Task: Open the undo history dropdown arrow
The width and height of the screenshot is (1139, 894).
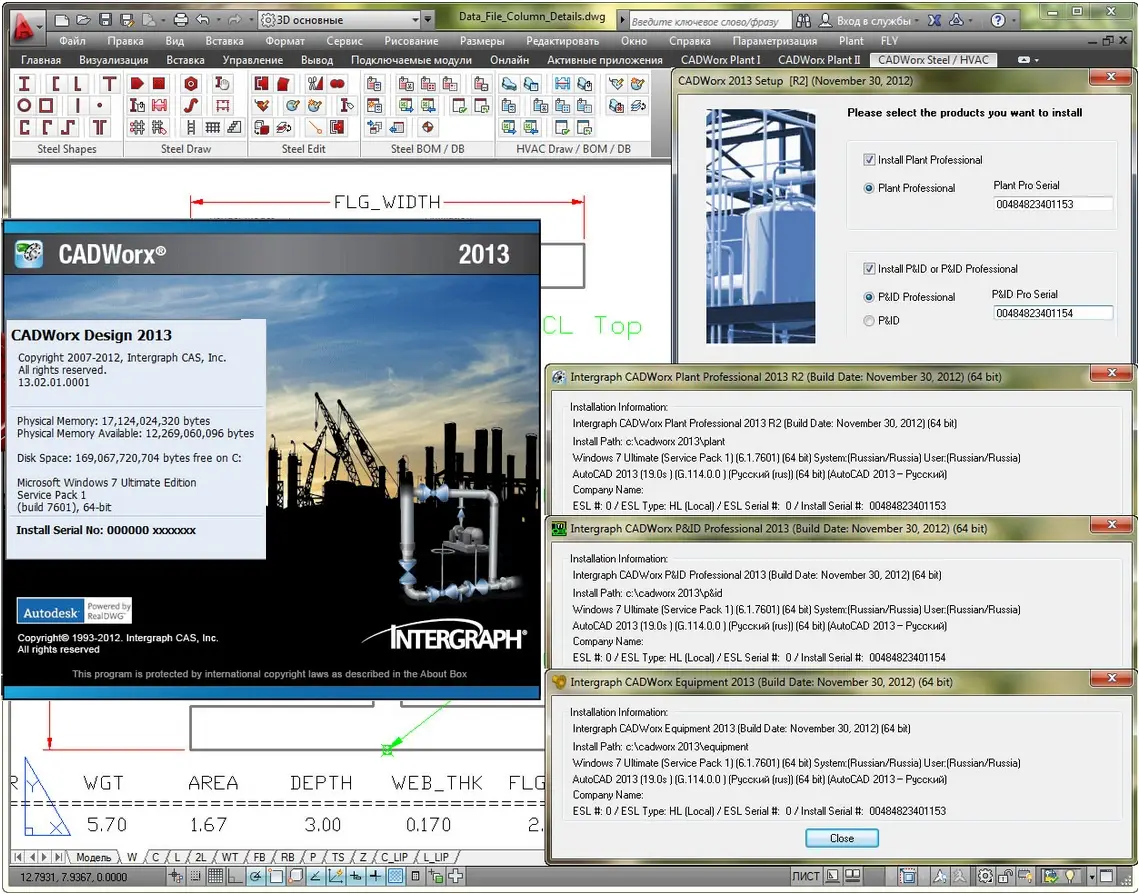Action: pos(217,20)
